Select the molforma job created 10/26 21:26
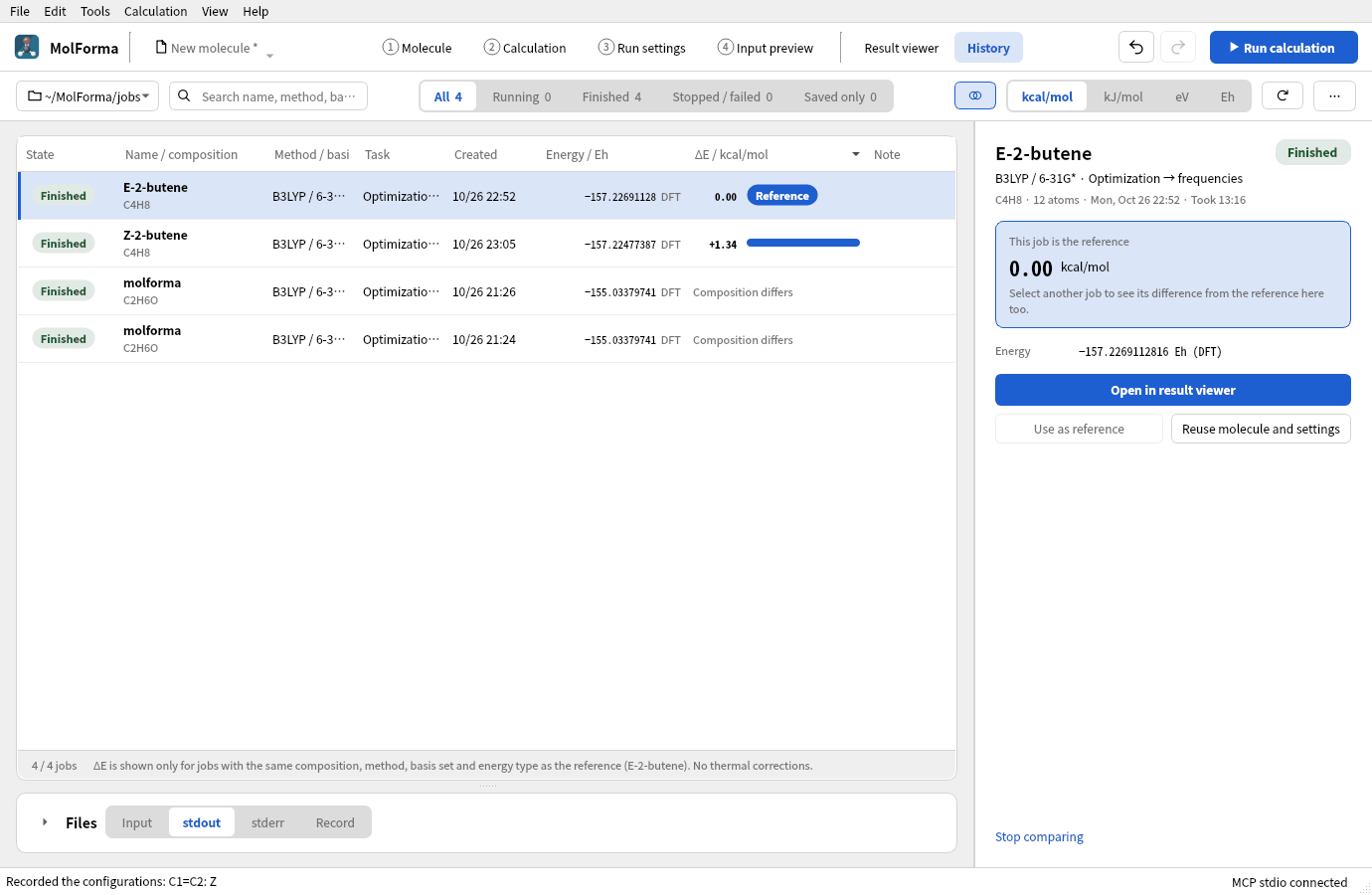This screenshot has width=1372, height=895. click(487, 291)
